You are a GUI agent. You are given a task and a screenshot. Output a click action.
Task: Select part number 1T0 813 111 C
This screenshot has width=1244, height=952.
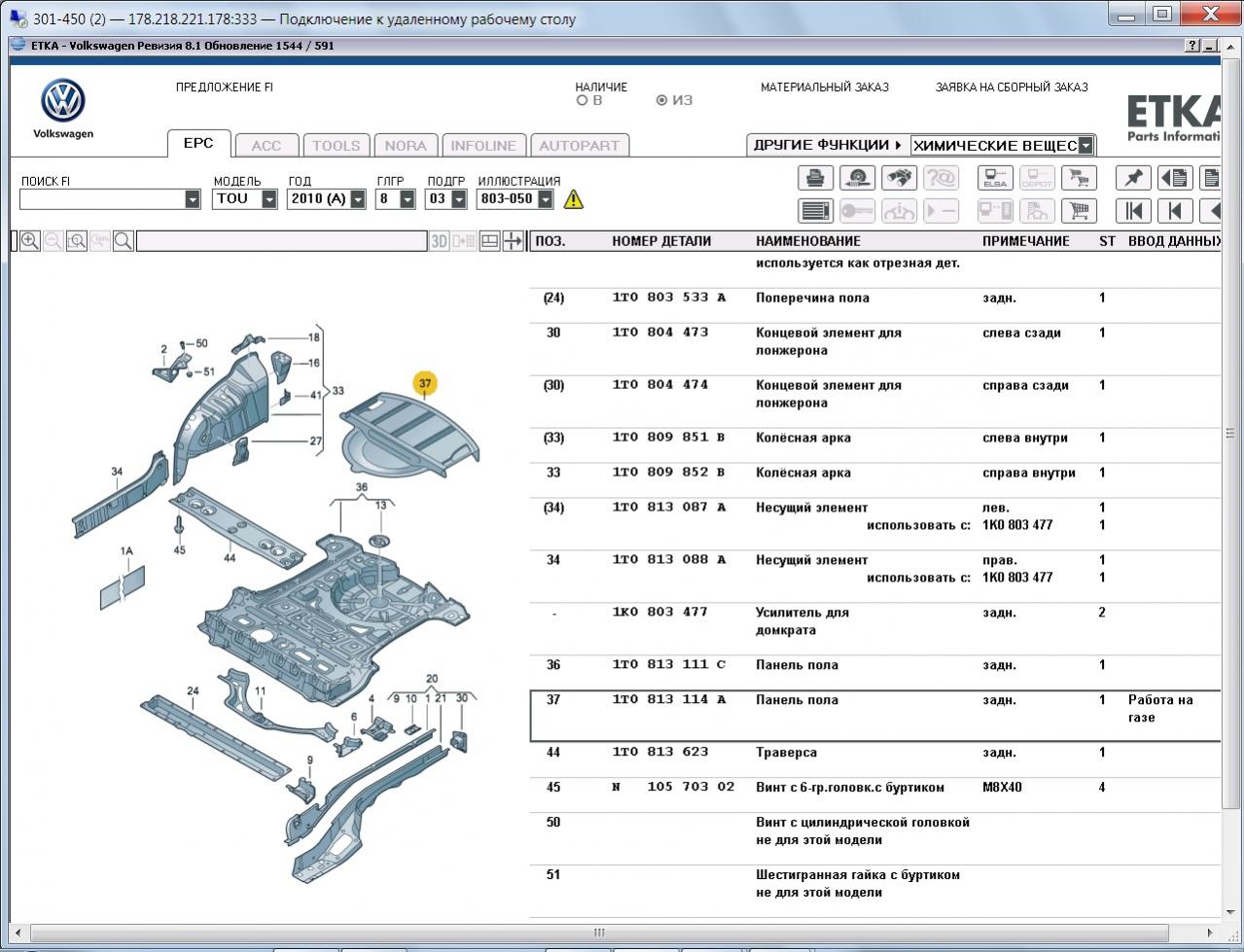pos(669,665)
